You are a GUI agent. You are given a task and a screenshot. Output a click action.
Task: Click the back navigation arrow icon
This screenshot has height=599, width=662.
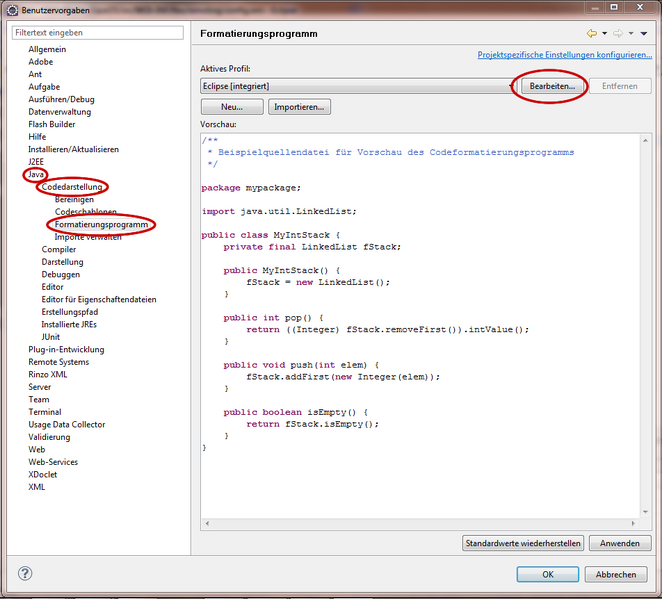click(x=592, y=33)
